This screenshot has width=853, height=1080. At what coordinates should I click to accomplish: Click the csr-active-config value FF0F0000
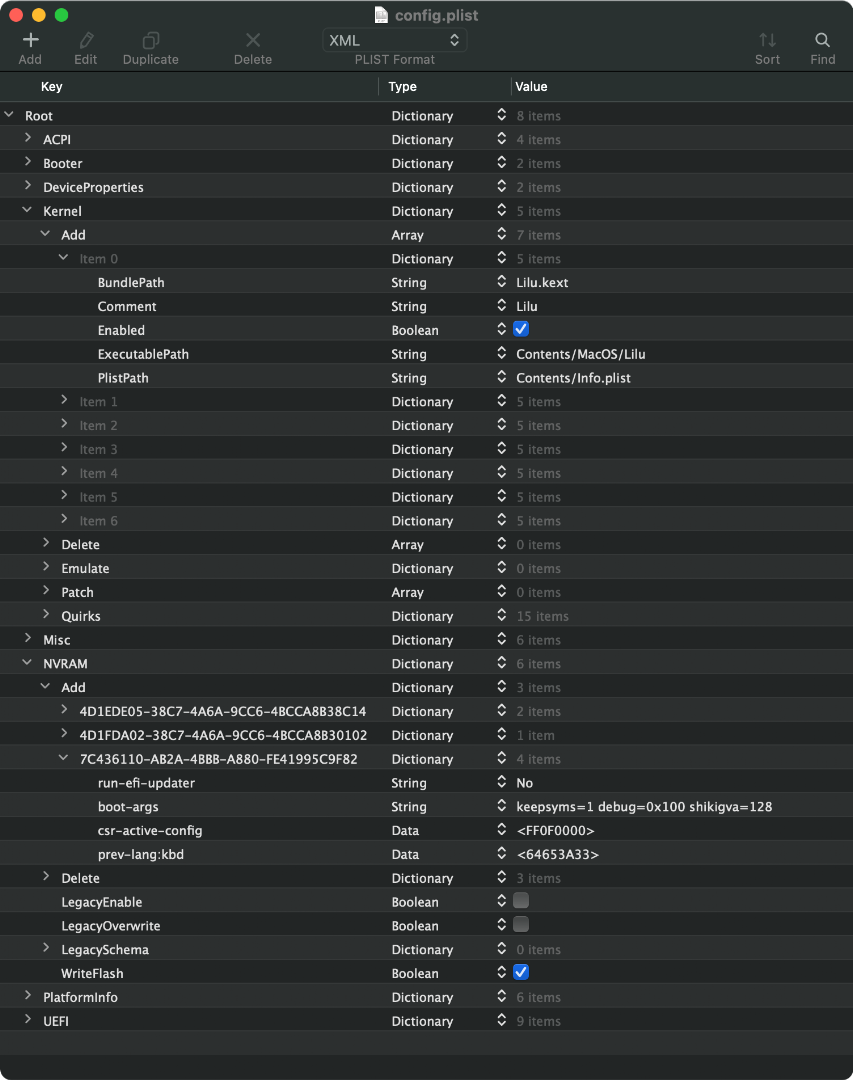pyautogui.click(x=555, y=831)
